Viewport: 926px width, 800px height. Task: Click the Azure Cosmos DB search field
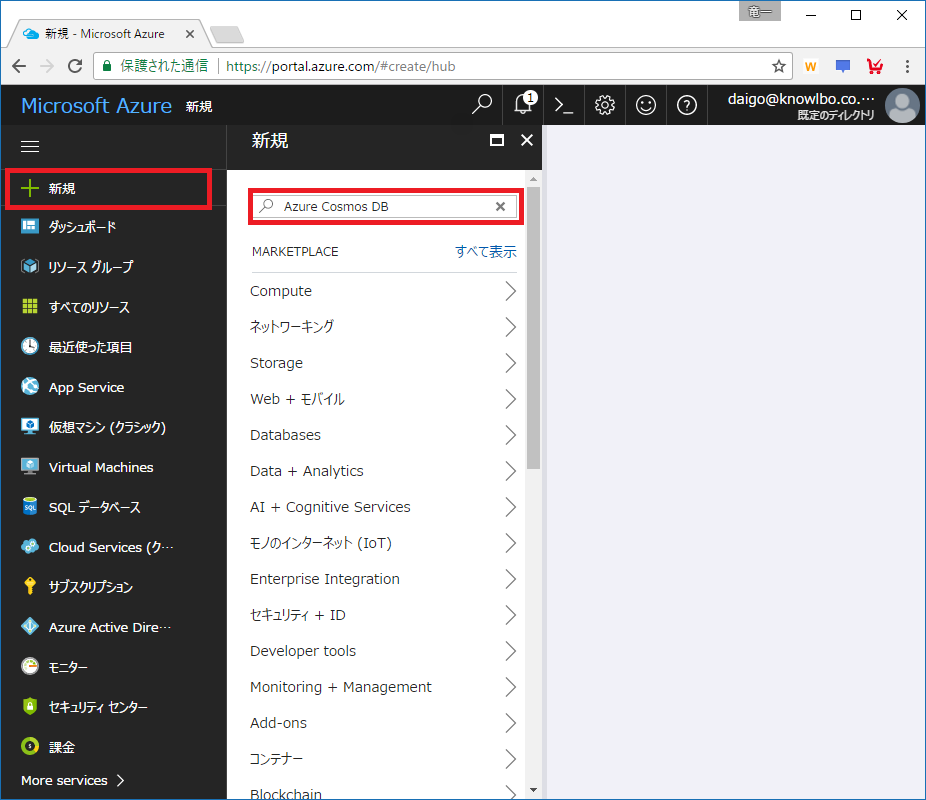(384, 207)
